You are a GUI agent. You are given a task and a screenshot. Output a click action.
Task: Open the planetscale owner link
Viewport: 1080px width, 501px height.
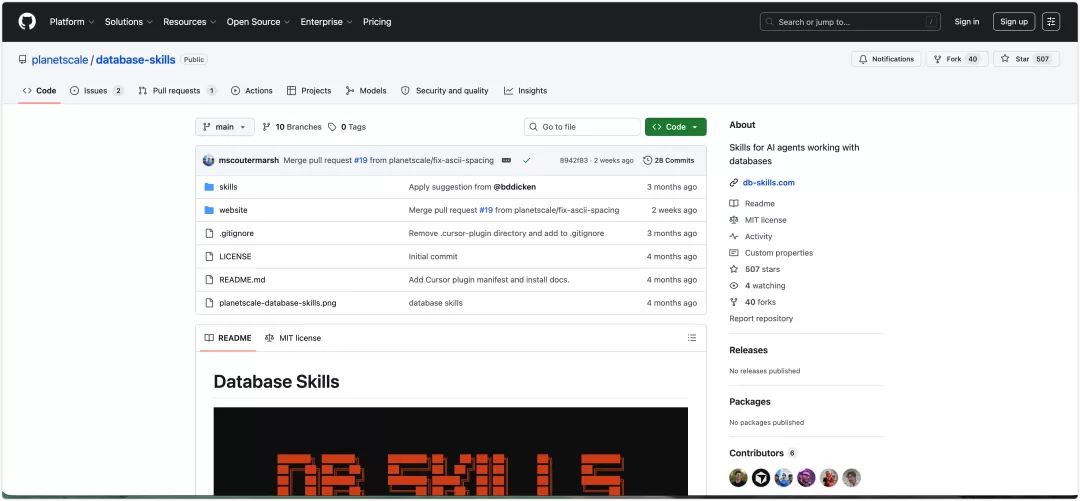60,60
